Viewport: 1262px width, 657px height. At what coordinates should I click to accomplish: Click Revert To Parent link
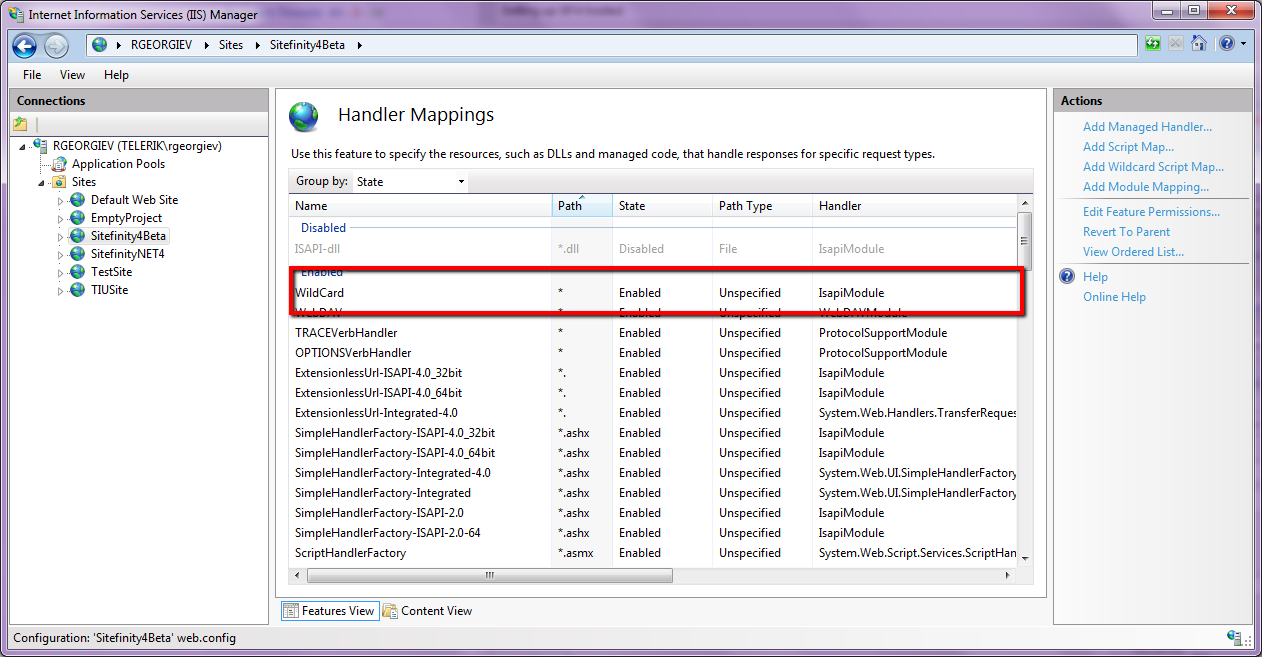[x=1126, y=232]
